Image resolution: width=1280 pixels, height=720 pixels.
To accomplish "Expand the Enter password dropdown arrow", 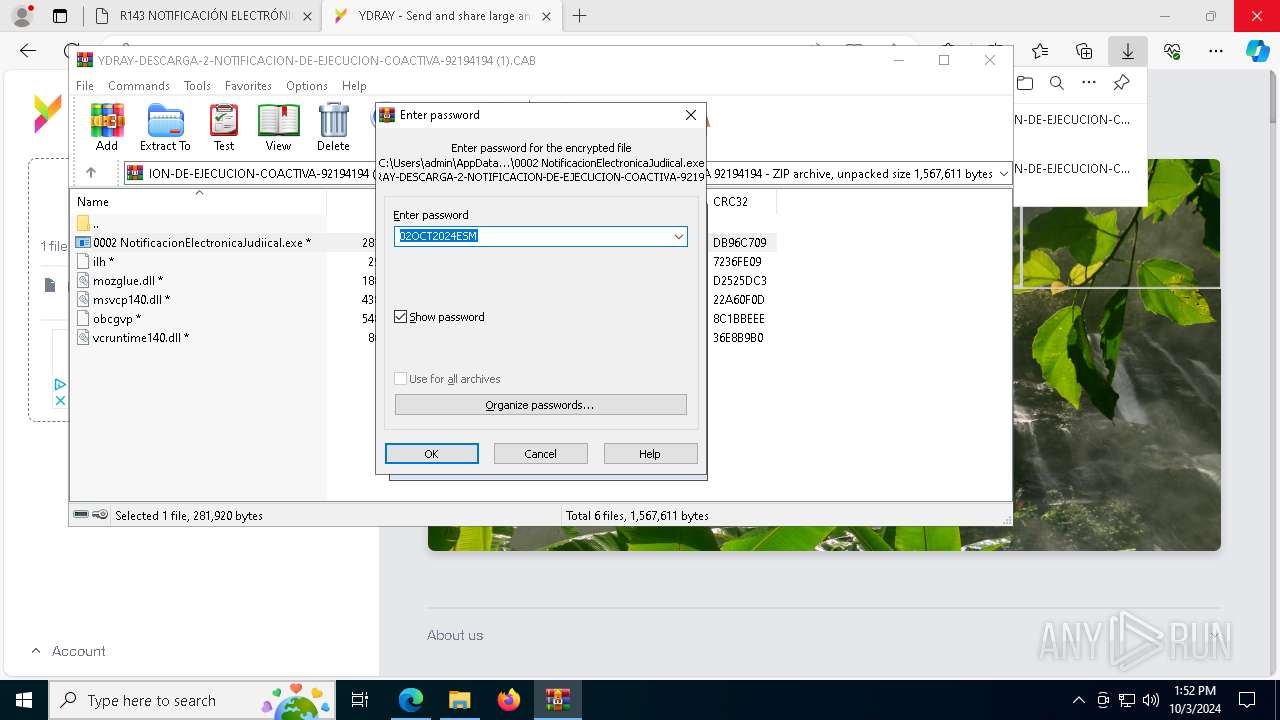I will (678, 236).
